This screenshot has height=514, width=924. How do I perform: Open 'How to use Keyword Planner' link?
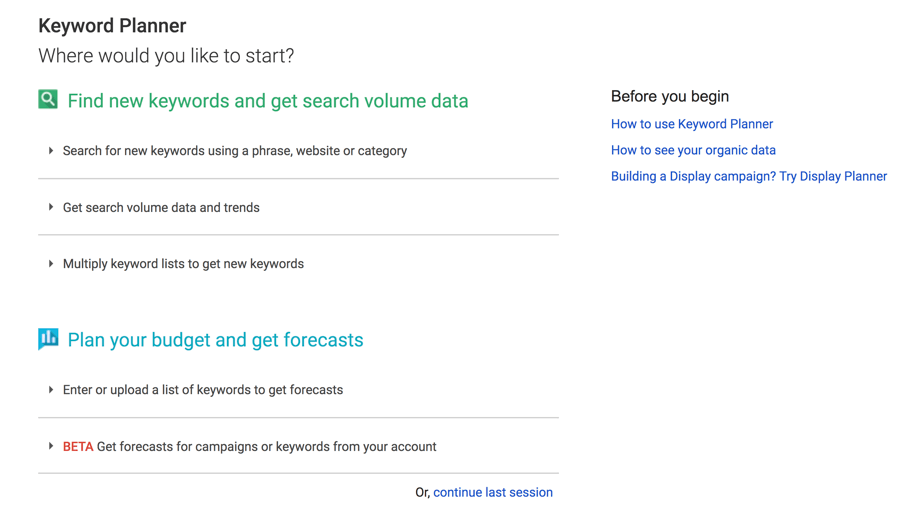click(692, 124)
